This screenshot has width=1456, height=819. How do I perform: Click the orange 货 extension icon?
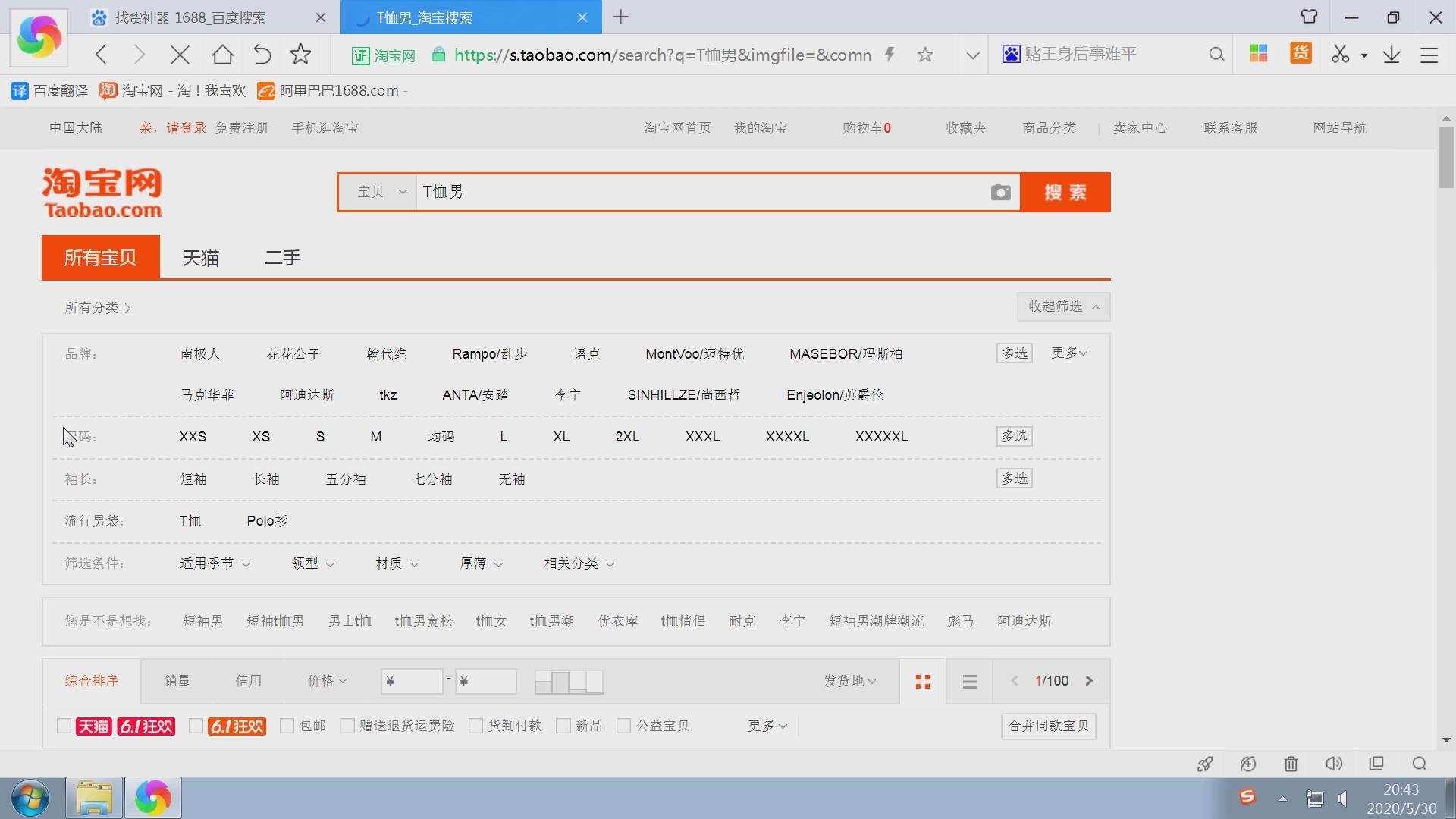click(1301, 54)
